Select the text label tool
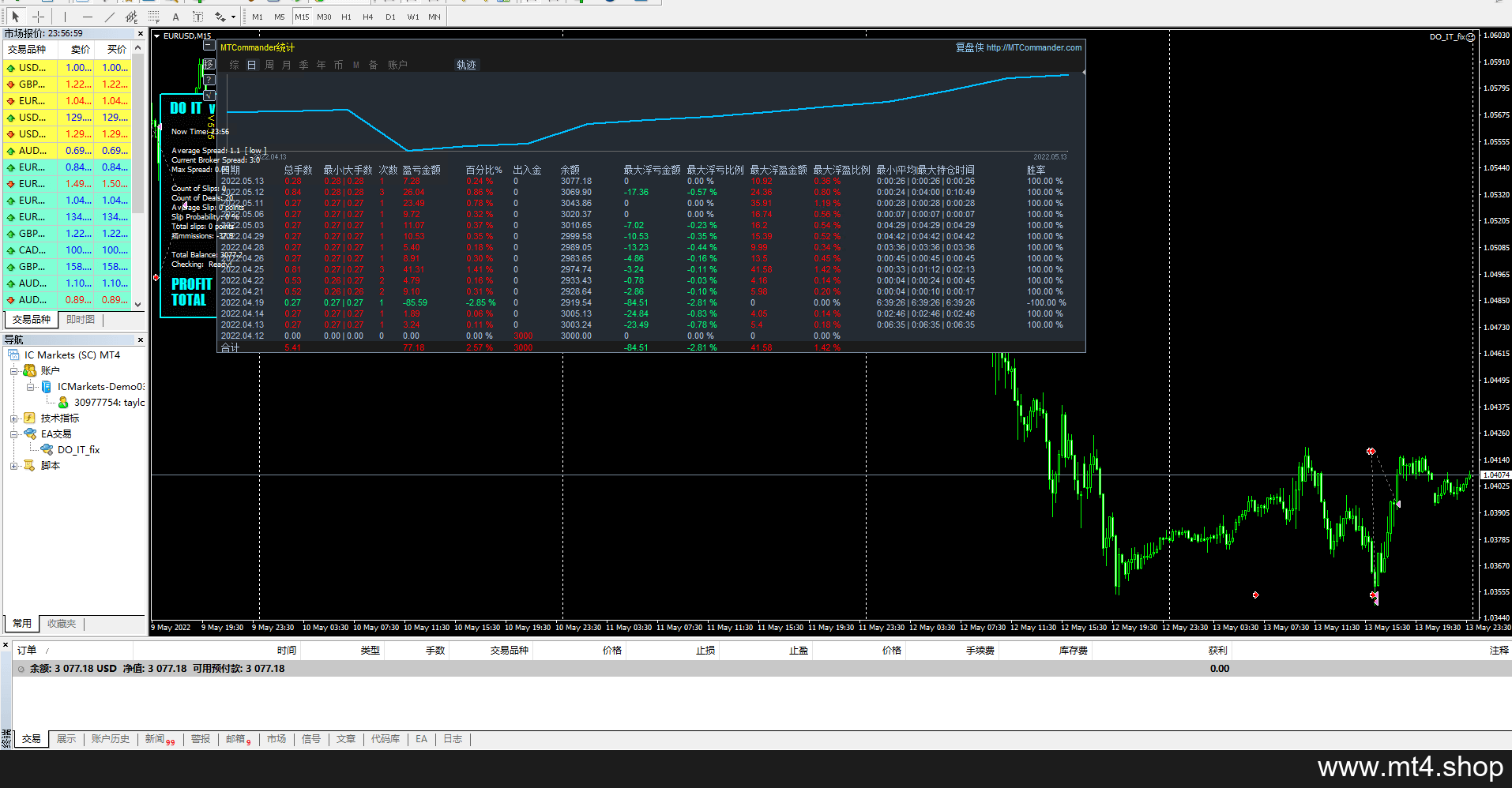Screen dimensions: 1512x788 [197, 17]
